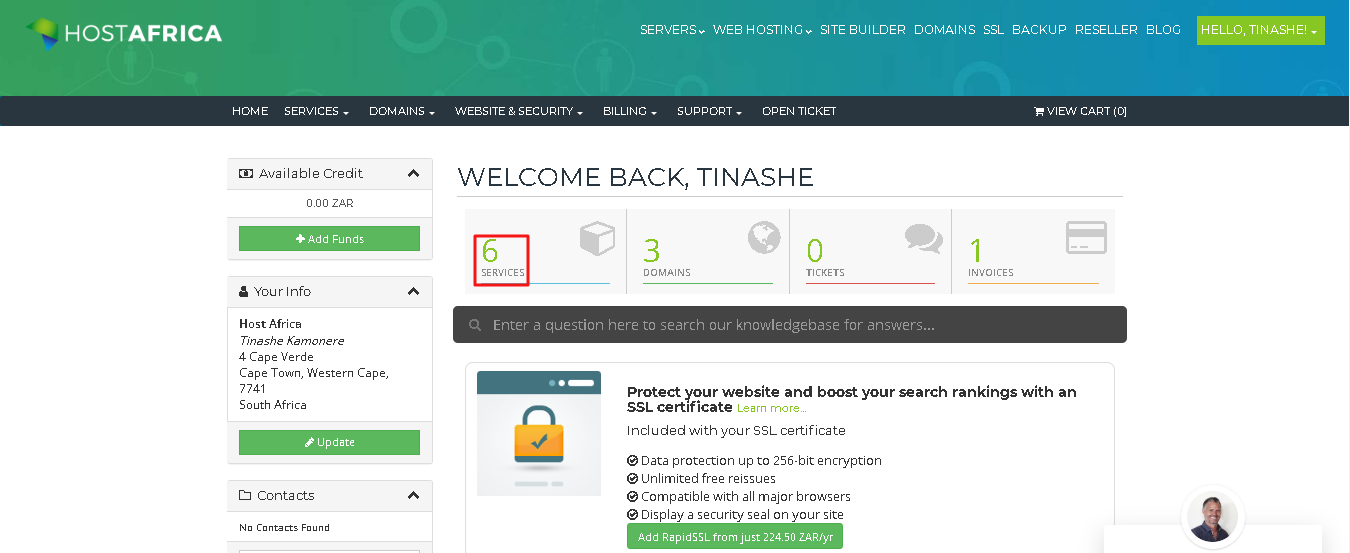
Task: Open the 3 Domains tile
Action: [707, 252]
